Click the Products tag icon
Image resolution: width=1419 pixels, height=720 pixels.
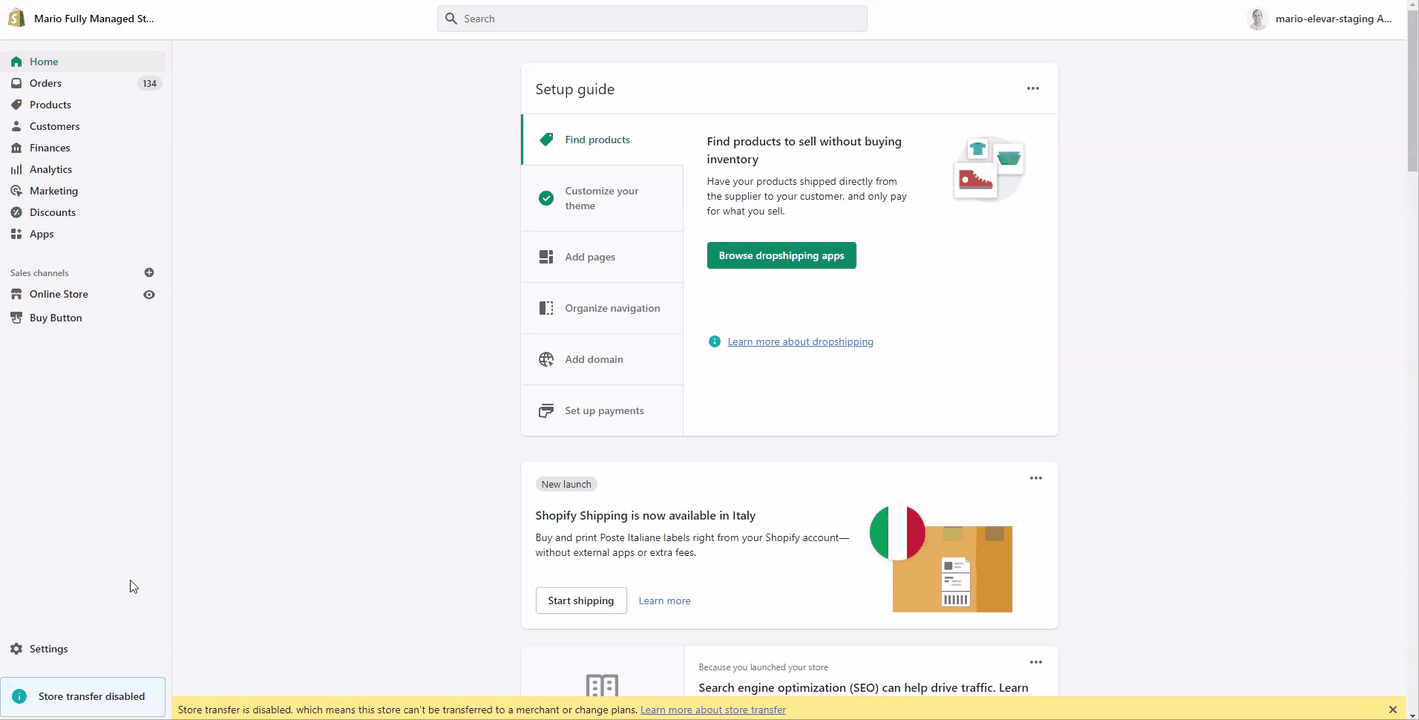pyautogui.click(x=16, y=105)
